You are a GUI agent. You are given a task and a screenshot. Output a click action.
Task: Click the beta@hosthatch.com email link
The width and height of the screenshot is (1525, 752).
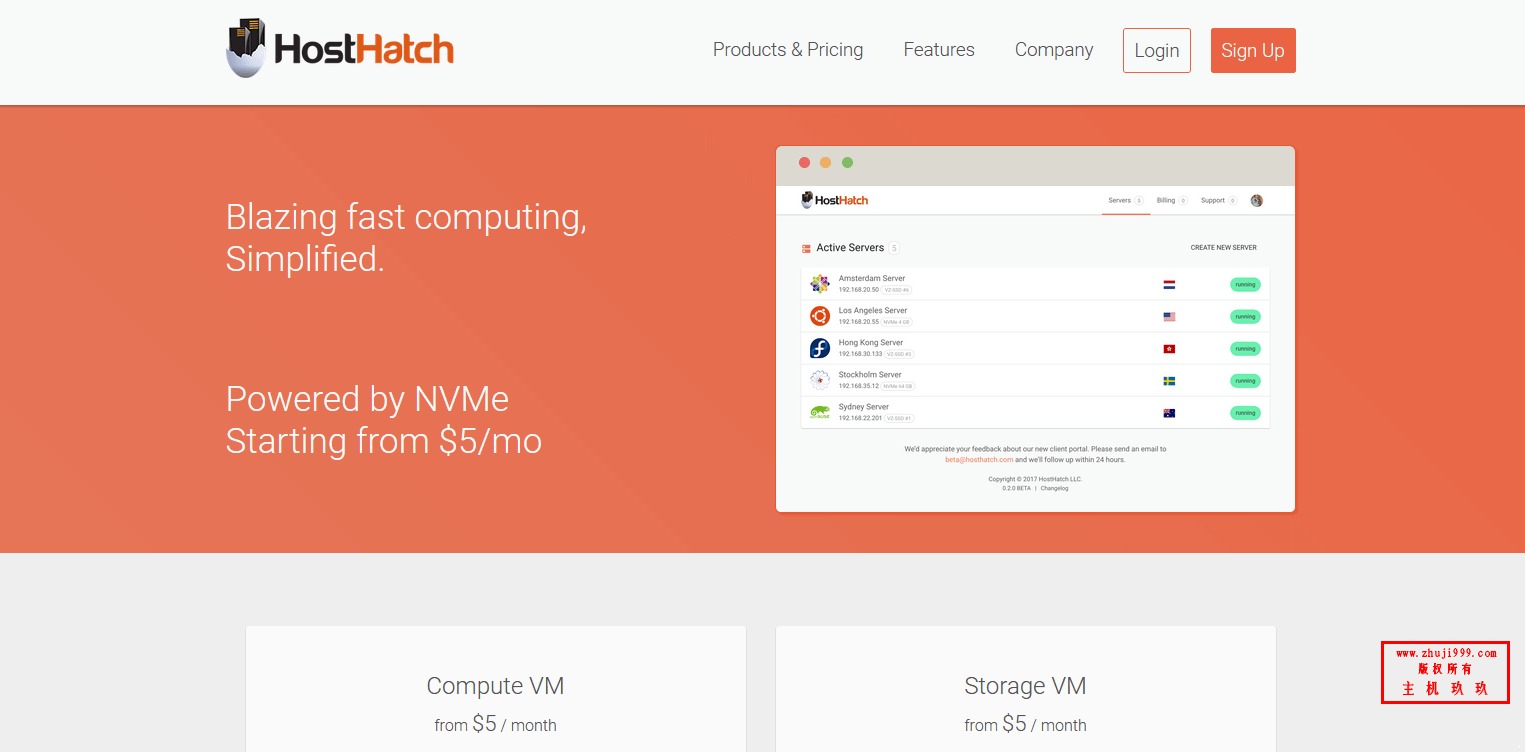click(979, 460)
